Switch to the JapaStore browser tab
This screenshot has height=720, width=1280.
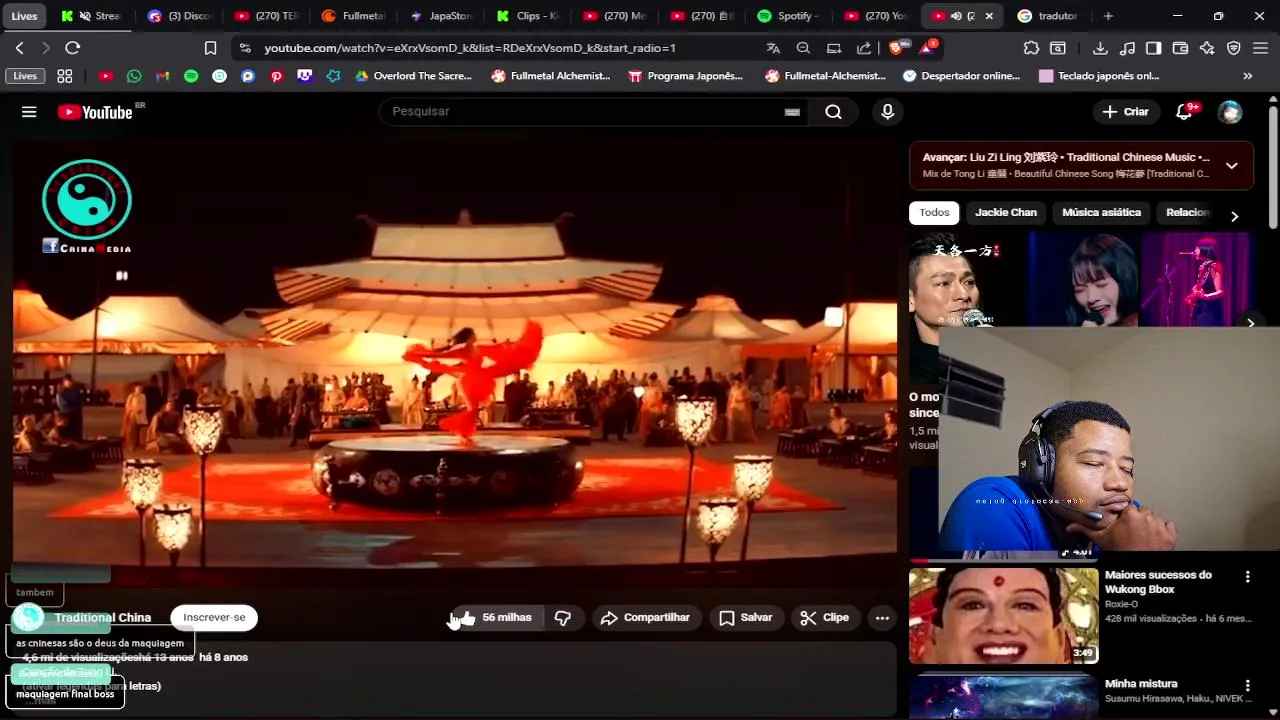441,16
